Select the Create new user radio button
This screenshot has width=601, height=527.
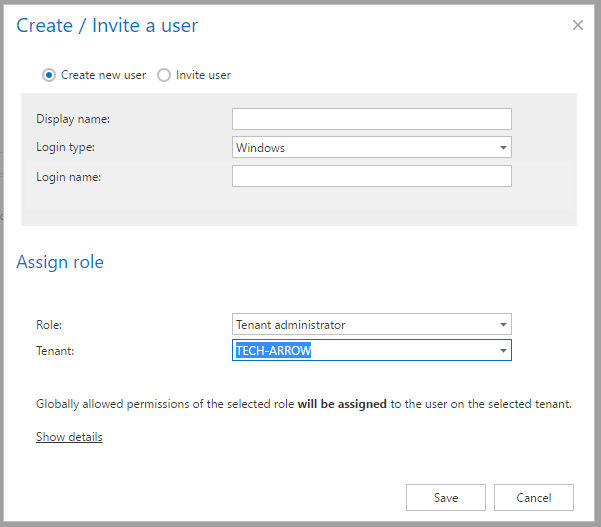(x=48, y=75)
